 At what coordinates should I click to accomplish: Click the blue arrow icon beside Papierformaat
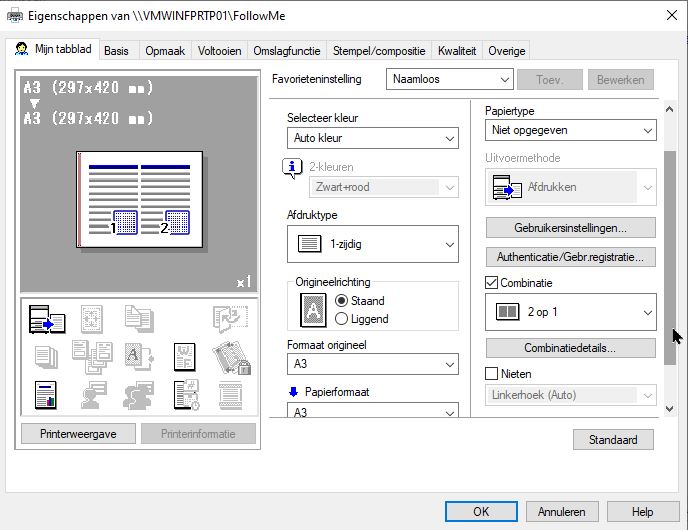tap(293, 392)
